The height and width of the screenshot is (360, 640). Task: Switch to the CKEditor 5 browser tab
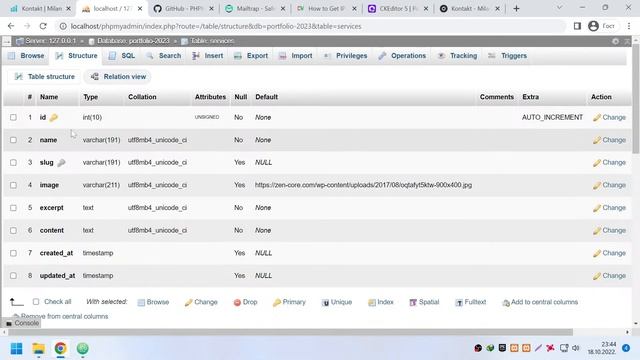tap(398, 9)
